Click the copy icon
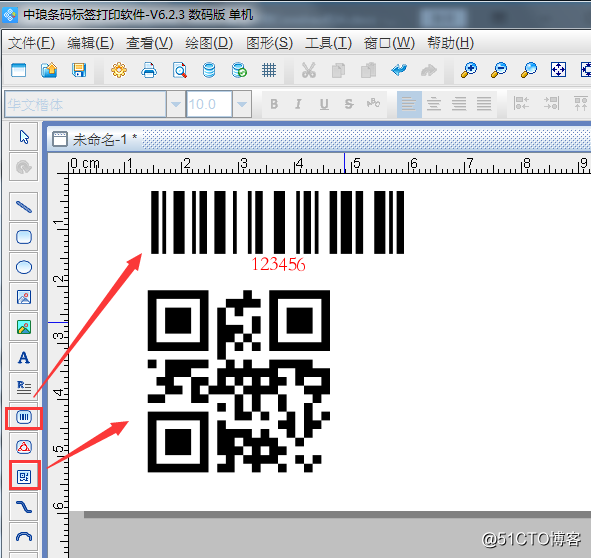 338,70
